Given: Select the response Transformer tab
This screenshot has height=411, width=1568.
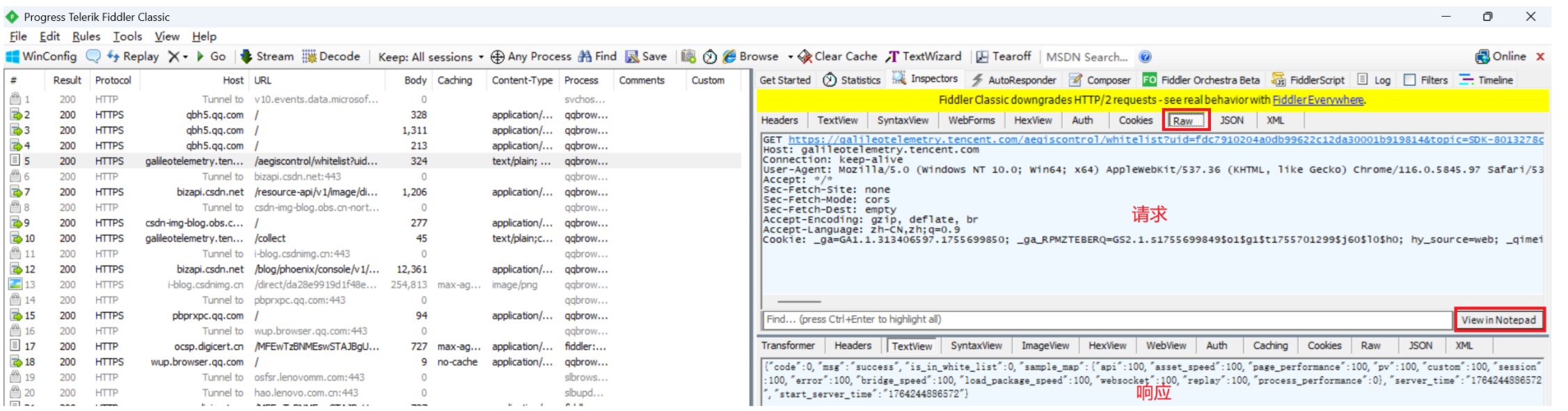Looking at the screenshot, I should click(788, 346).
